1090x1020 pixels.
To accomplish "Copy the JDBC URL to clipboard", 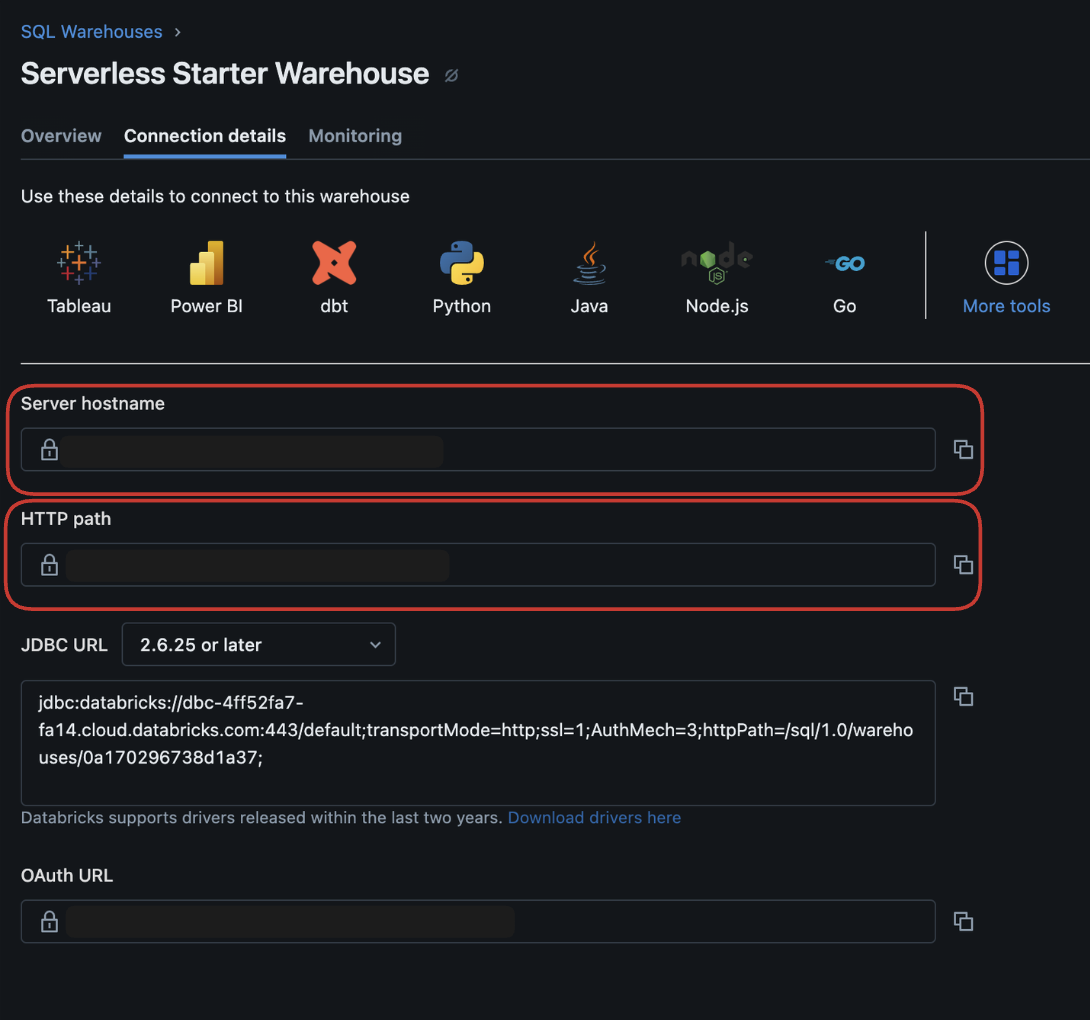I will [963, 696].
